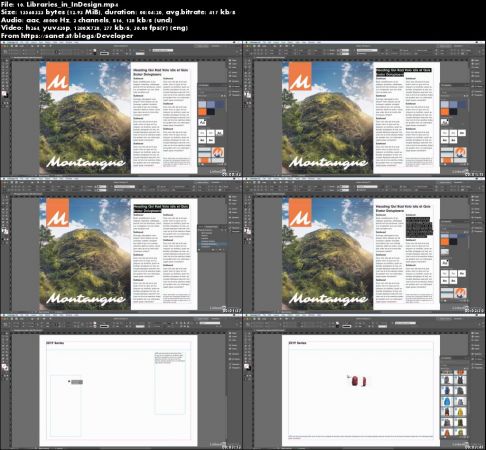Click the Video codec info line in the header
This screenshot has height=450, width=486.
pyautogui.click(x=94, y=28)
